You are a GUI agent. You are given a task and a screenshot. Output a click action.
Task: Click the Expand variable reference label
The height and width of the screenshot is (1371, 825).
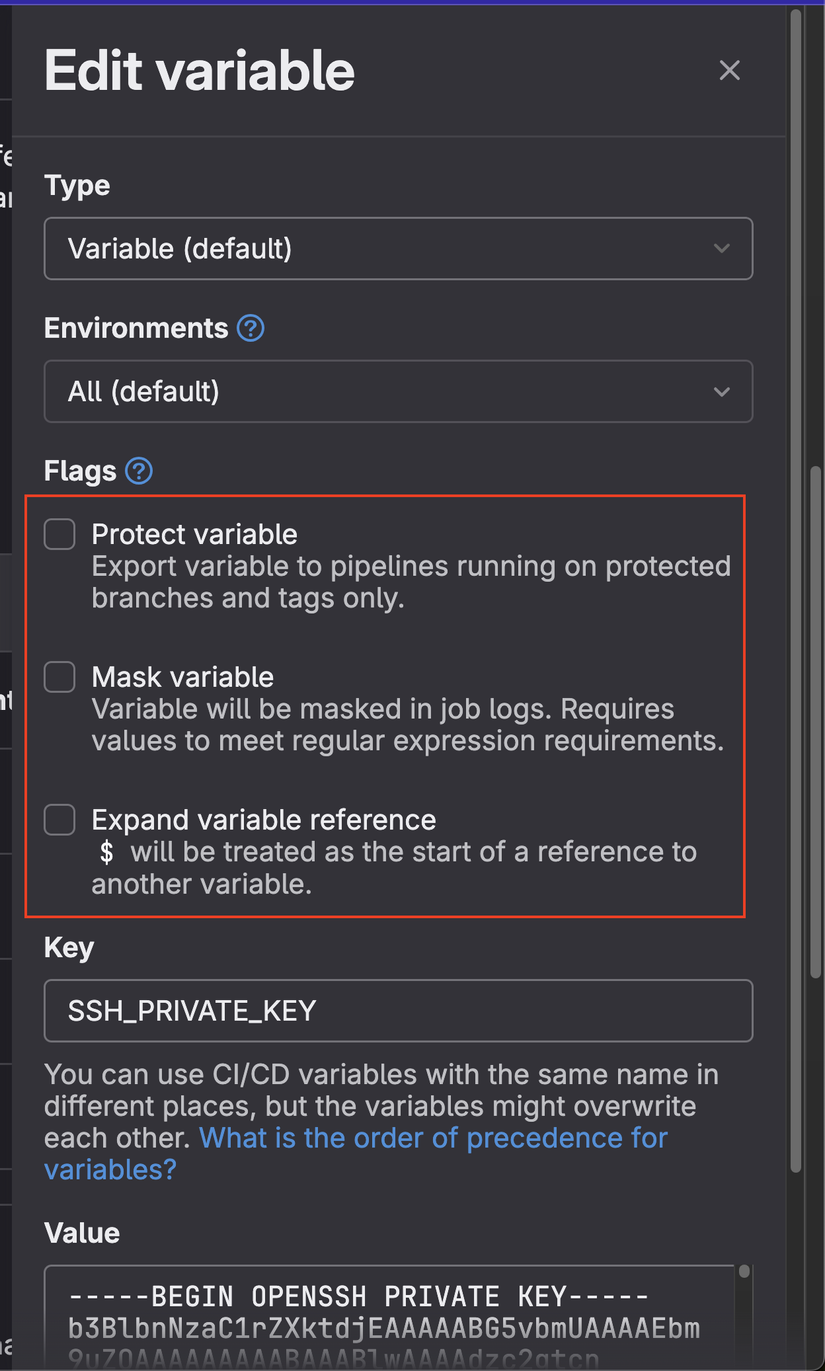pyautogui.click(x=263, y=820)
